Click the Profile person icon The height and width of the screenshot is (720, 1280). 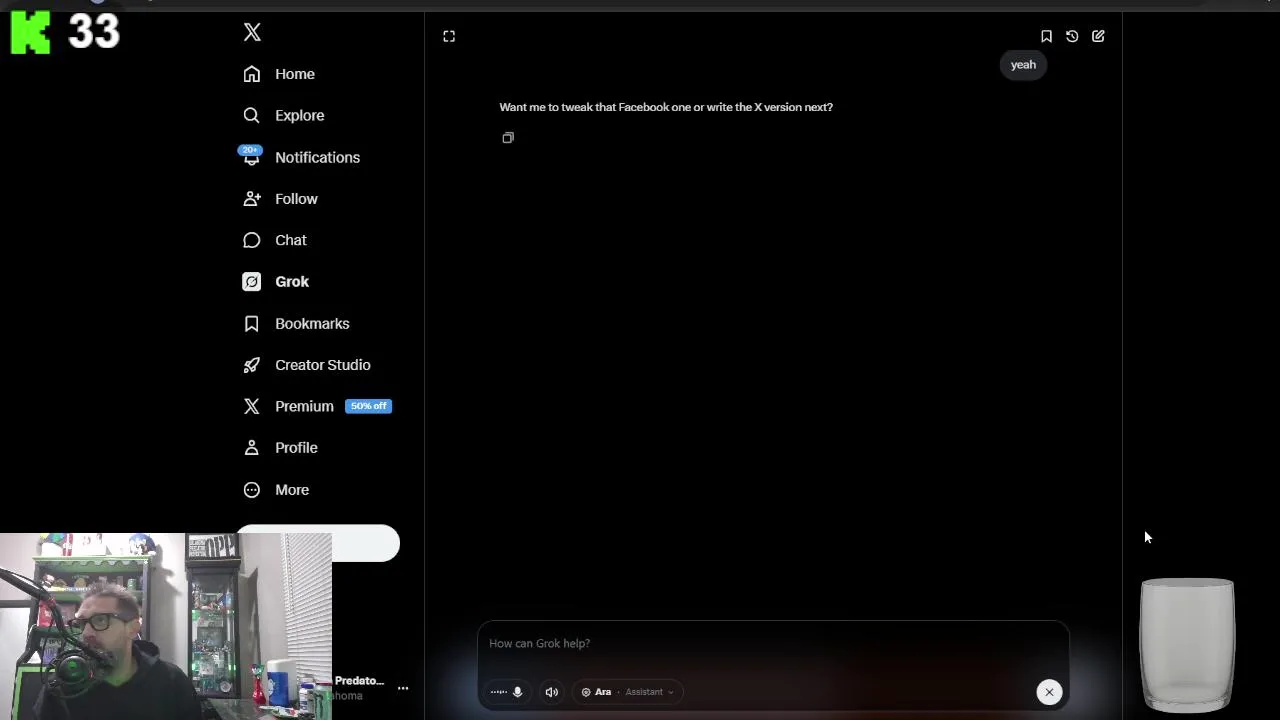pos(252,448)
